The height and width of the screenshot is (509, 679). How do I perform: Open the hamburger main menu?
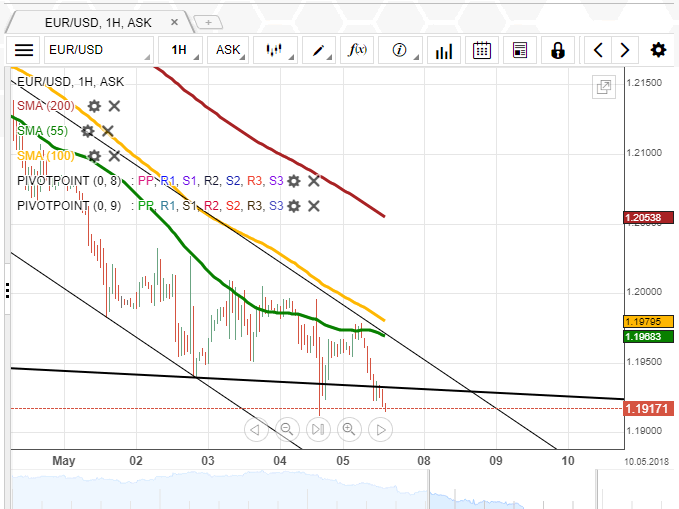tap(24, 50)
